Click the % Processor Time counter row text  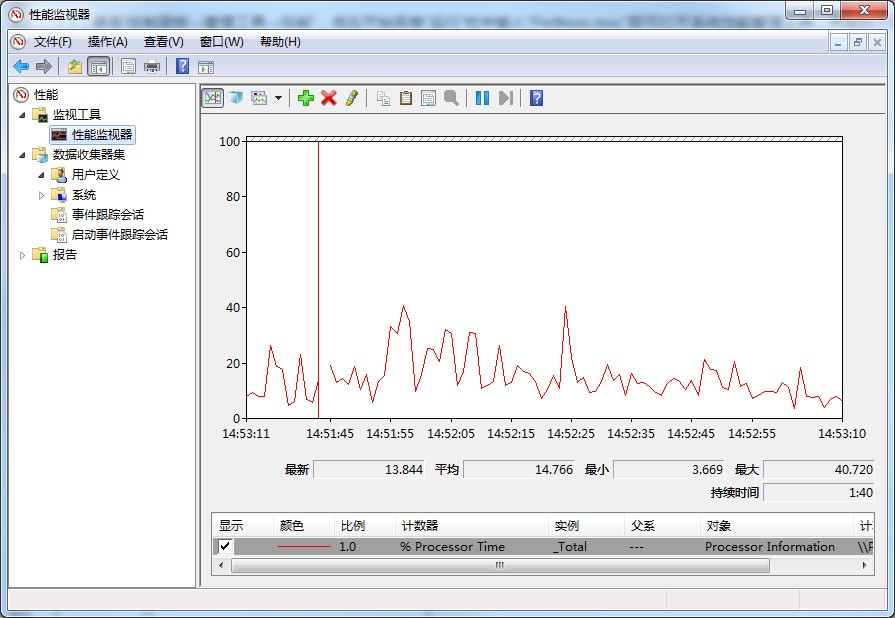coord(453,547)
